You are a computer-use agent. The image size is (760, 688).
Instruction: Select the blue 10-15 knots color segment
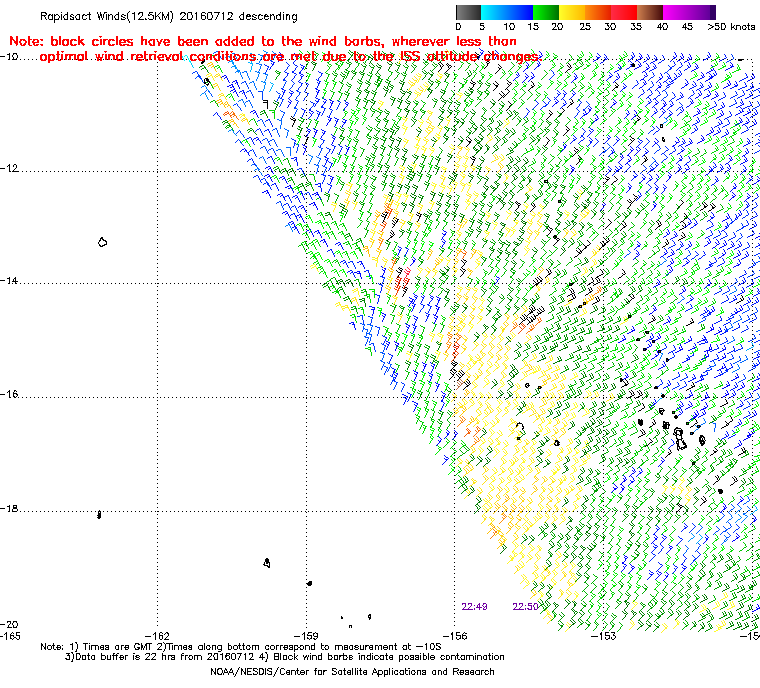click(520, 12)
